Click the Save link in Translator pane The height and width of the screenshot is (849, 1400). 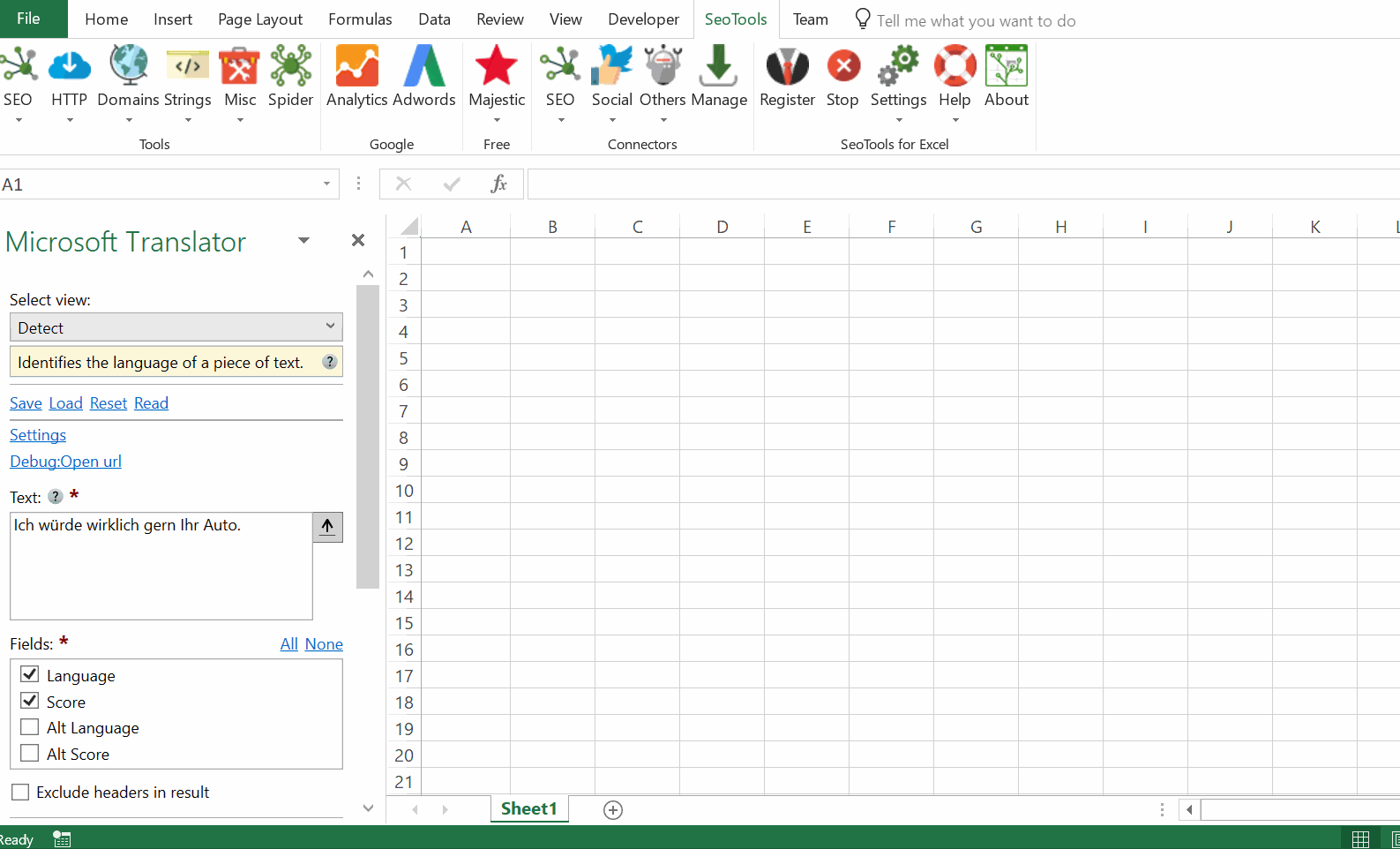(26, 403)
